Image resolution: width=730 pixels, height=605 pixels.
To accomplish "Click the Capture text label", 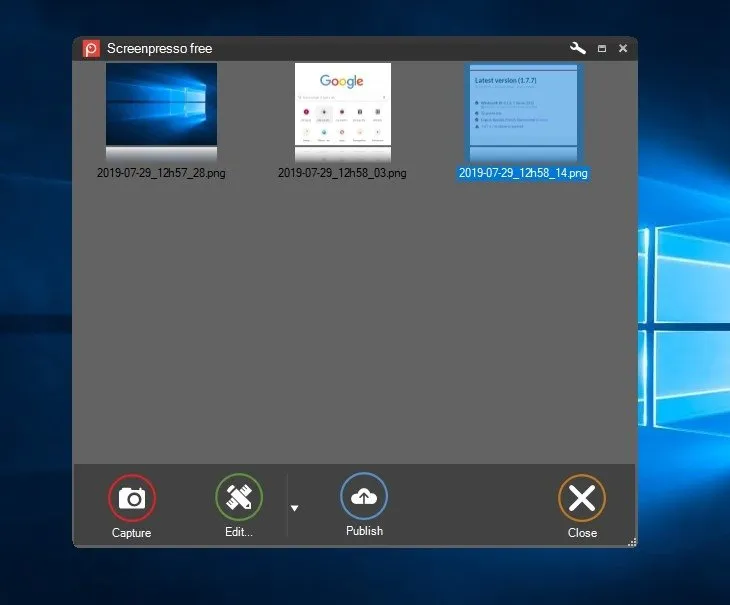I will 132,533.
